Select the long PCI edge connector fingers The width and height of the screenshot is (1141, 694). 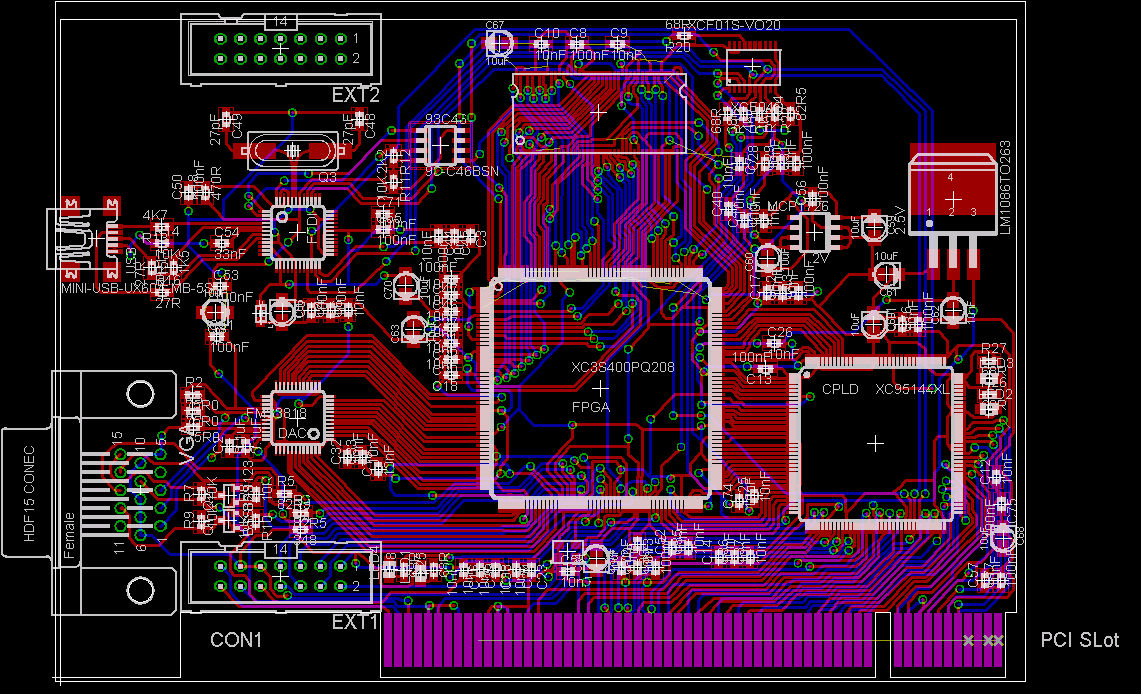[x=627, y=640]
